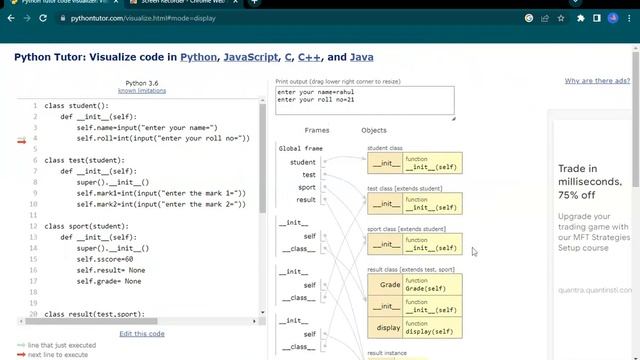The width and height of the screenshot is (640, 360).
Task: View site information lock icon
Action: point(62,18)
